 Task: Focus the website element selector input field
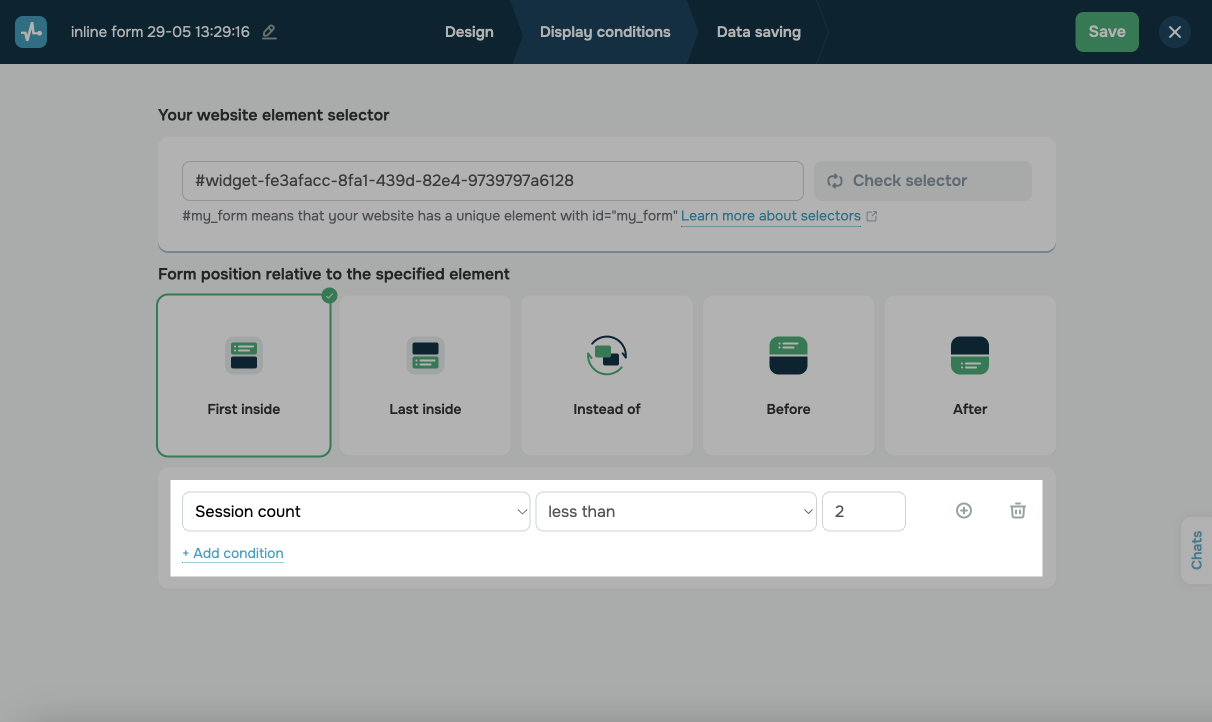tap(492, 181)
